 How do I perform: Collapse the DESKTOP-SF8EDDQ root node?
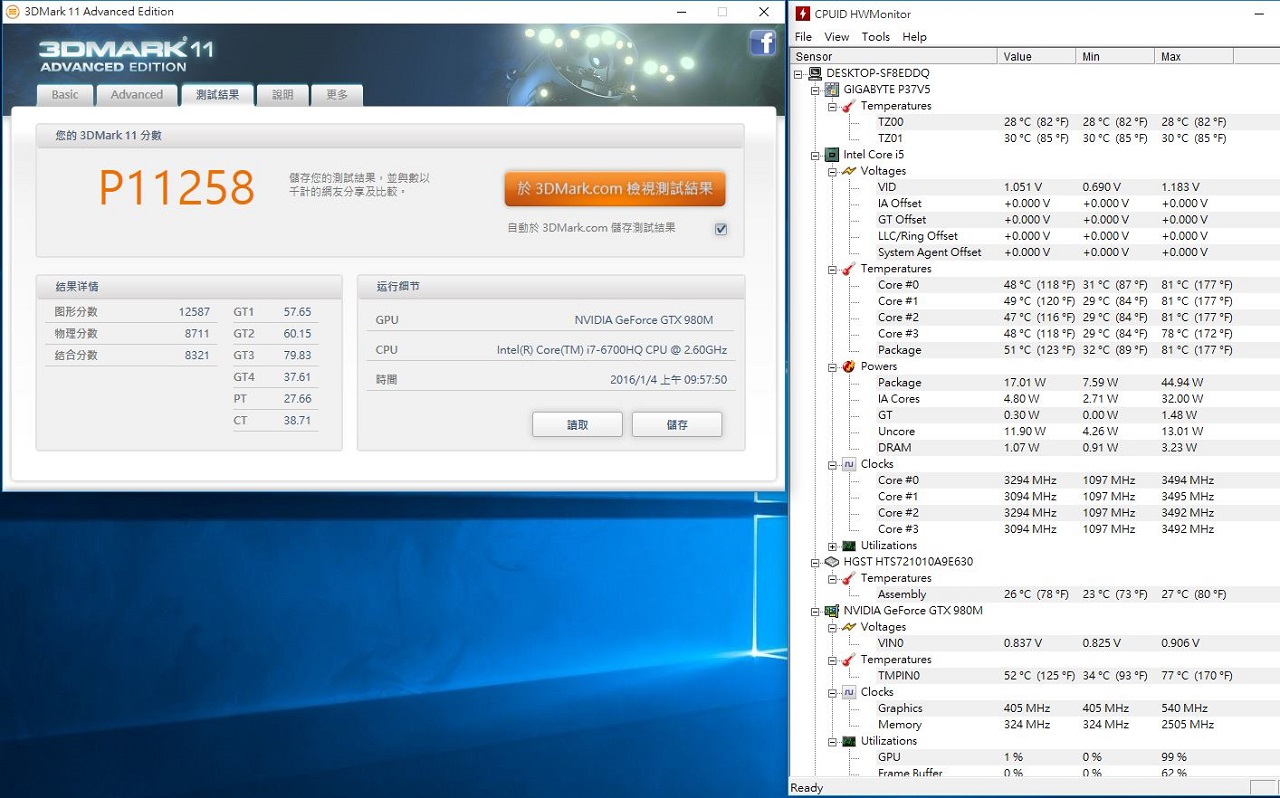click(800, 74)
